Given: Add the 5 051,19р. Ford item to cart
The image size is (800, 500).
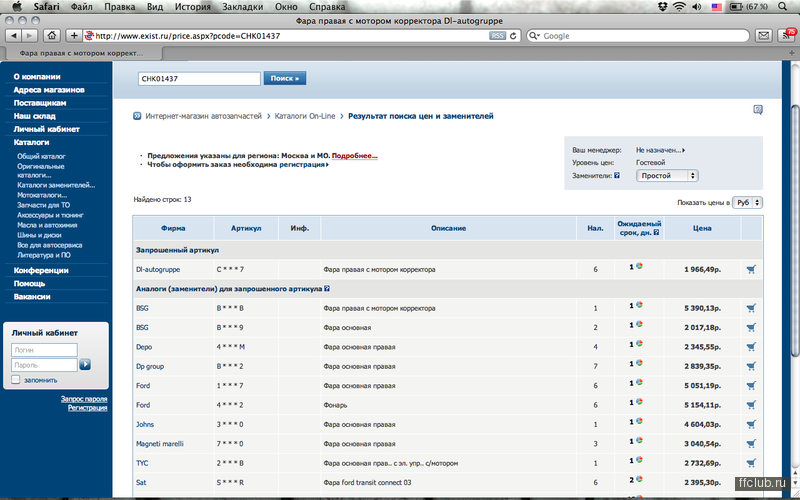Looking at the screenshot, I should coord(751,386).
